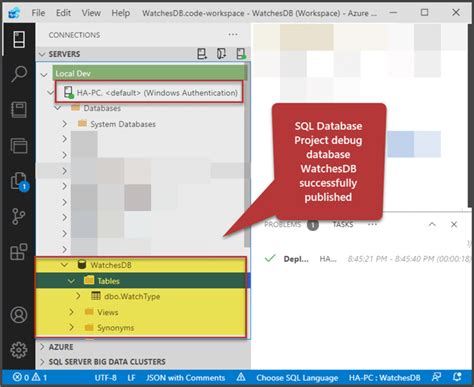Expand the Views folder
Screen dimensions: 474x387
71,312
